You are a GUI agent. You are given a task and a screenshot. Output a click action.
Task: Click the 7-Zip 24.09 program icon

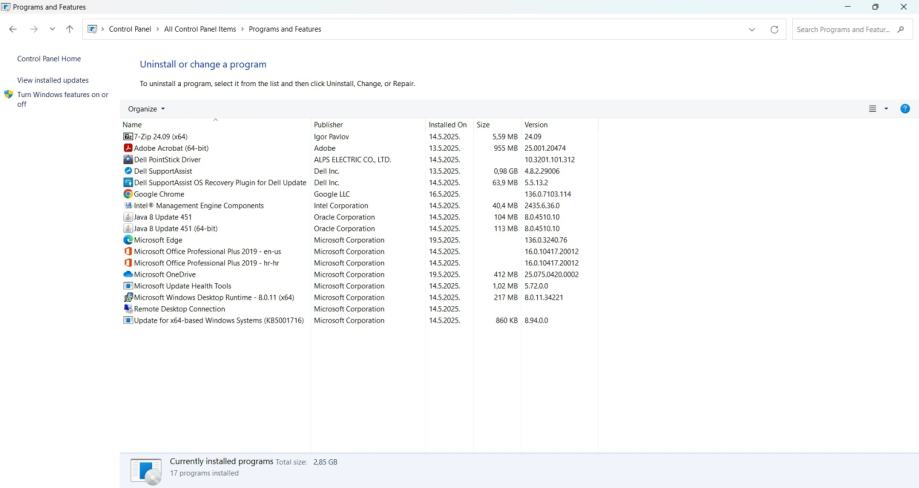128,136
